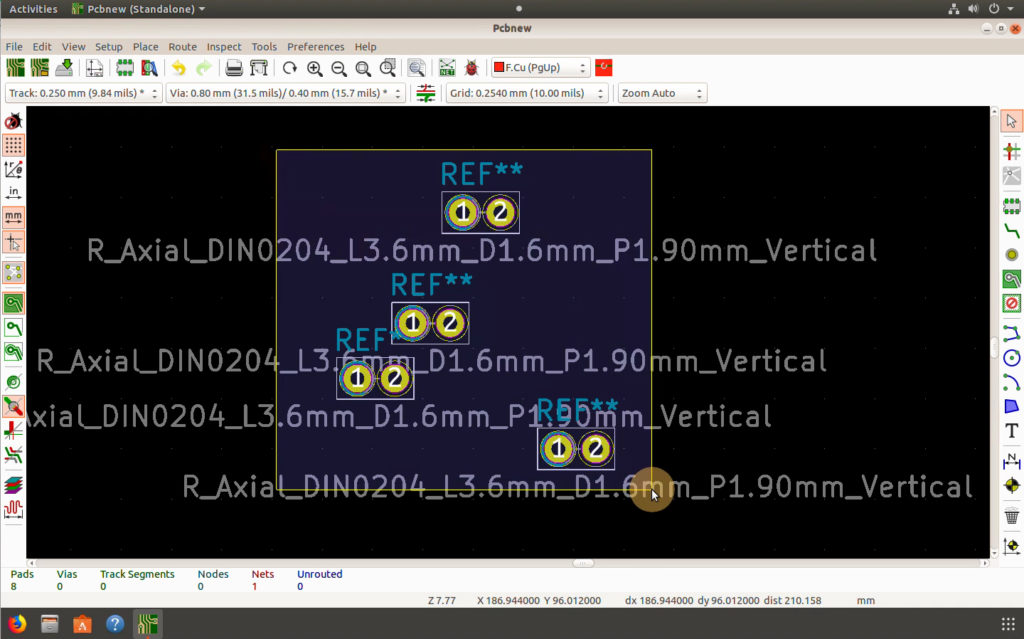1024x639 pixels.
Task: Disable design rule checking toggle
Action: coord(13,121)
